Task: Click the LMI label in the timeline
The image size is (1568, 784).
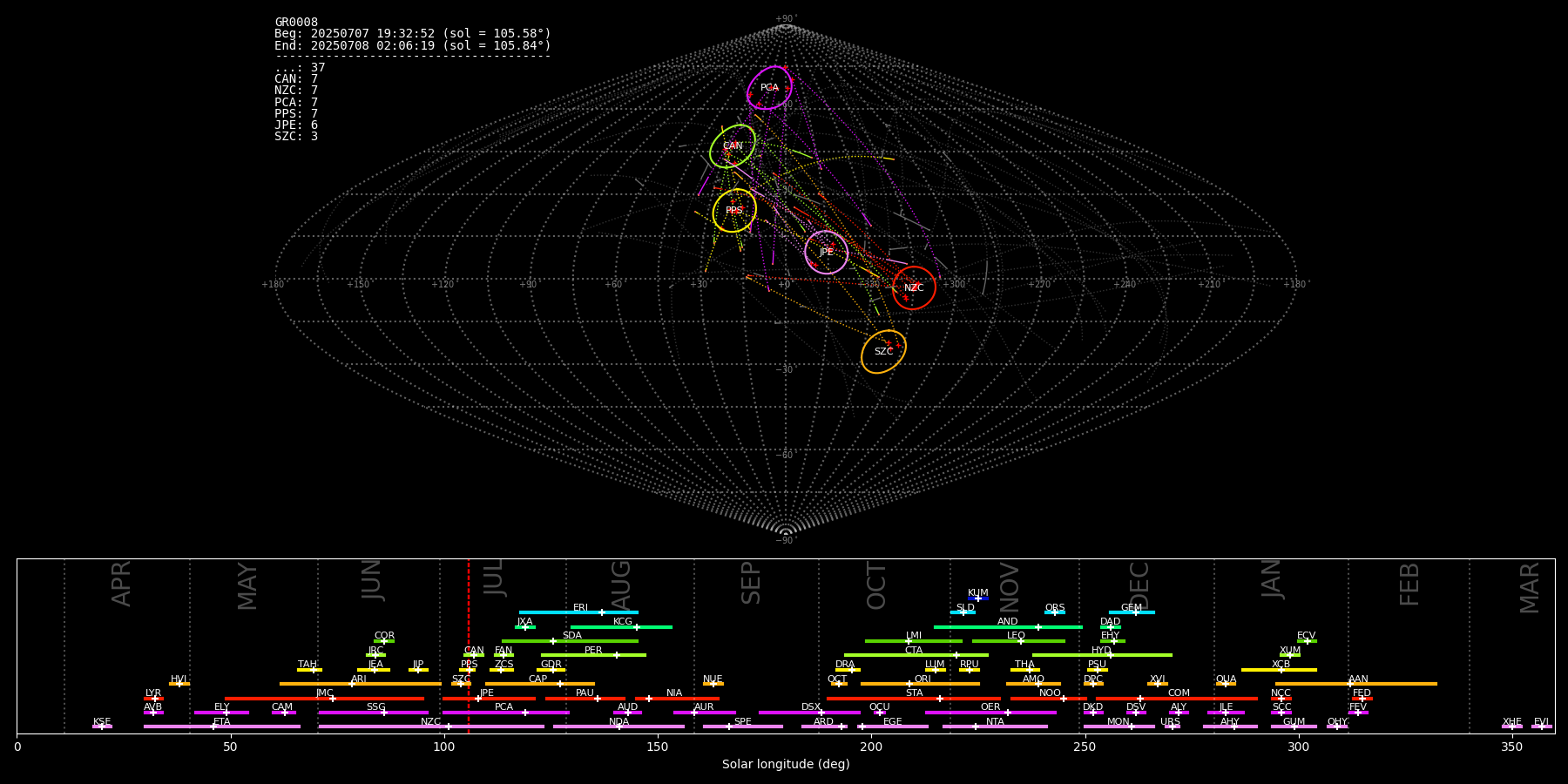Action: [913, 635]
